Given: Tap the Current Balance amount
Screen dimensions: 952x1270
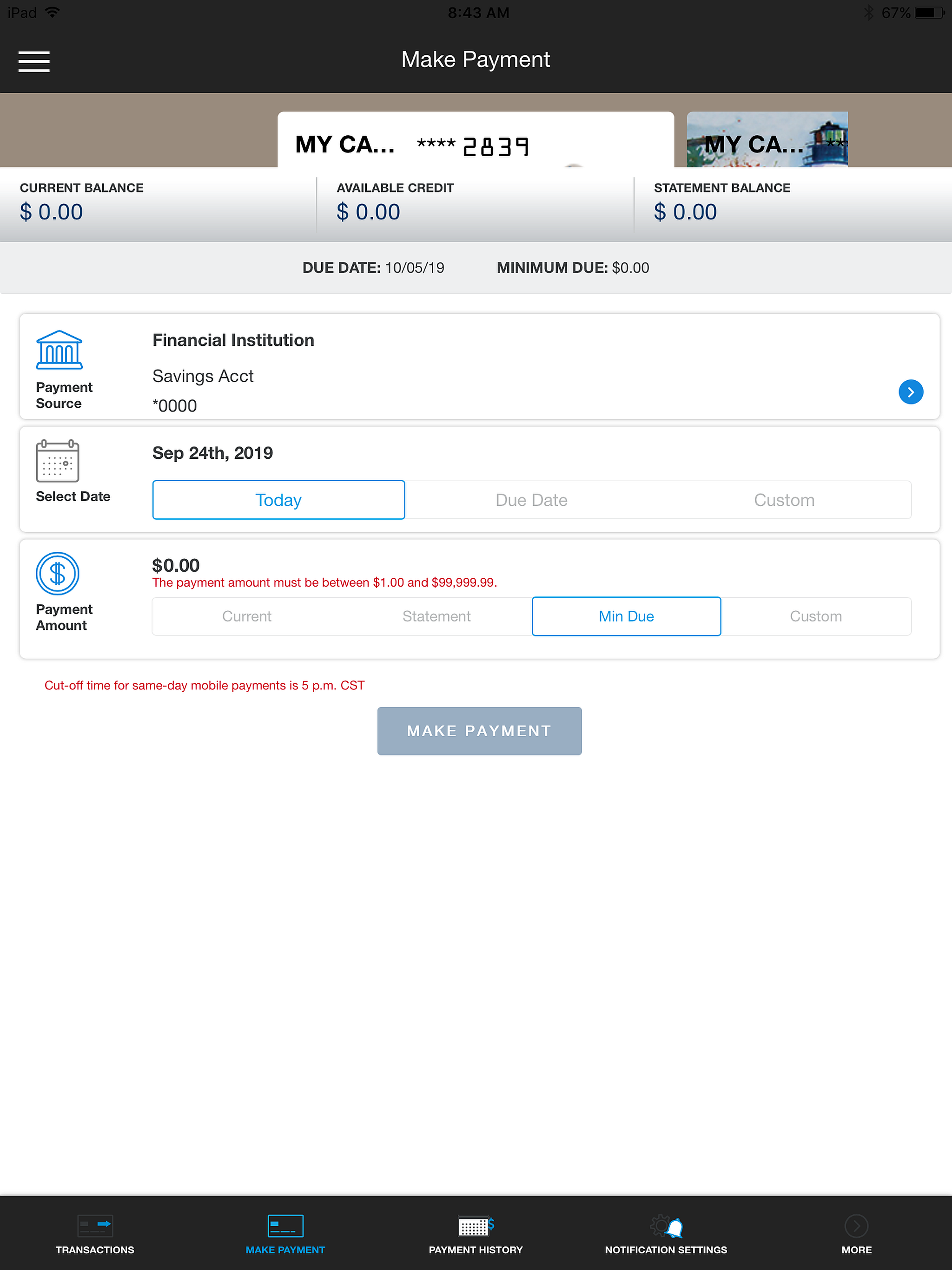Looking at the screenshot, I should point(51,212).
